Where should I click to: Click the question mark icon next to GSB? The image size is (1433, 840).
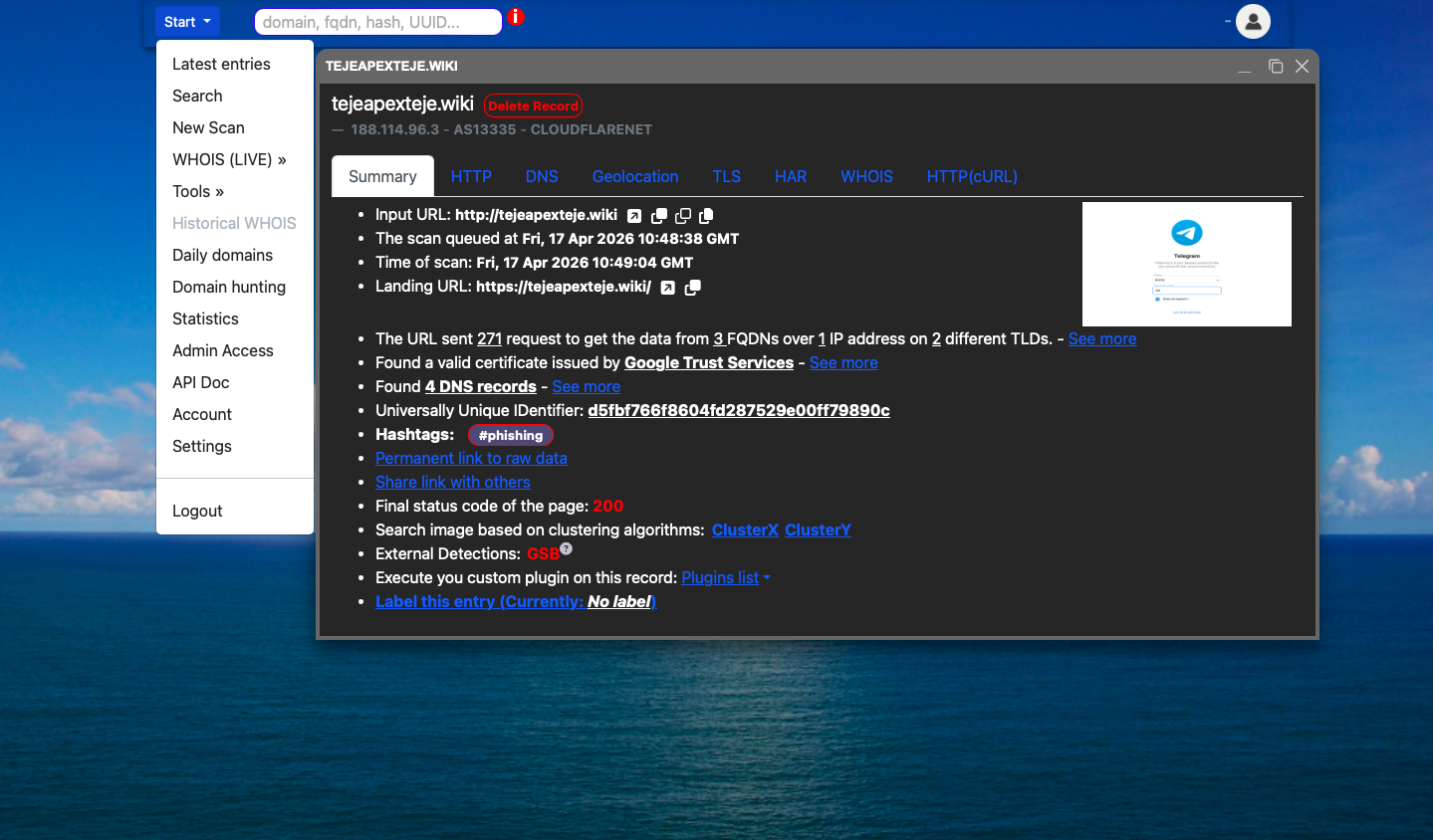click(566, 548)
